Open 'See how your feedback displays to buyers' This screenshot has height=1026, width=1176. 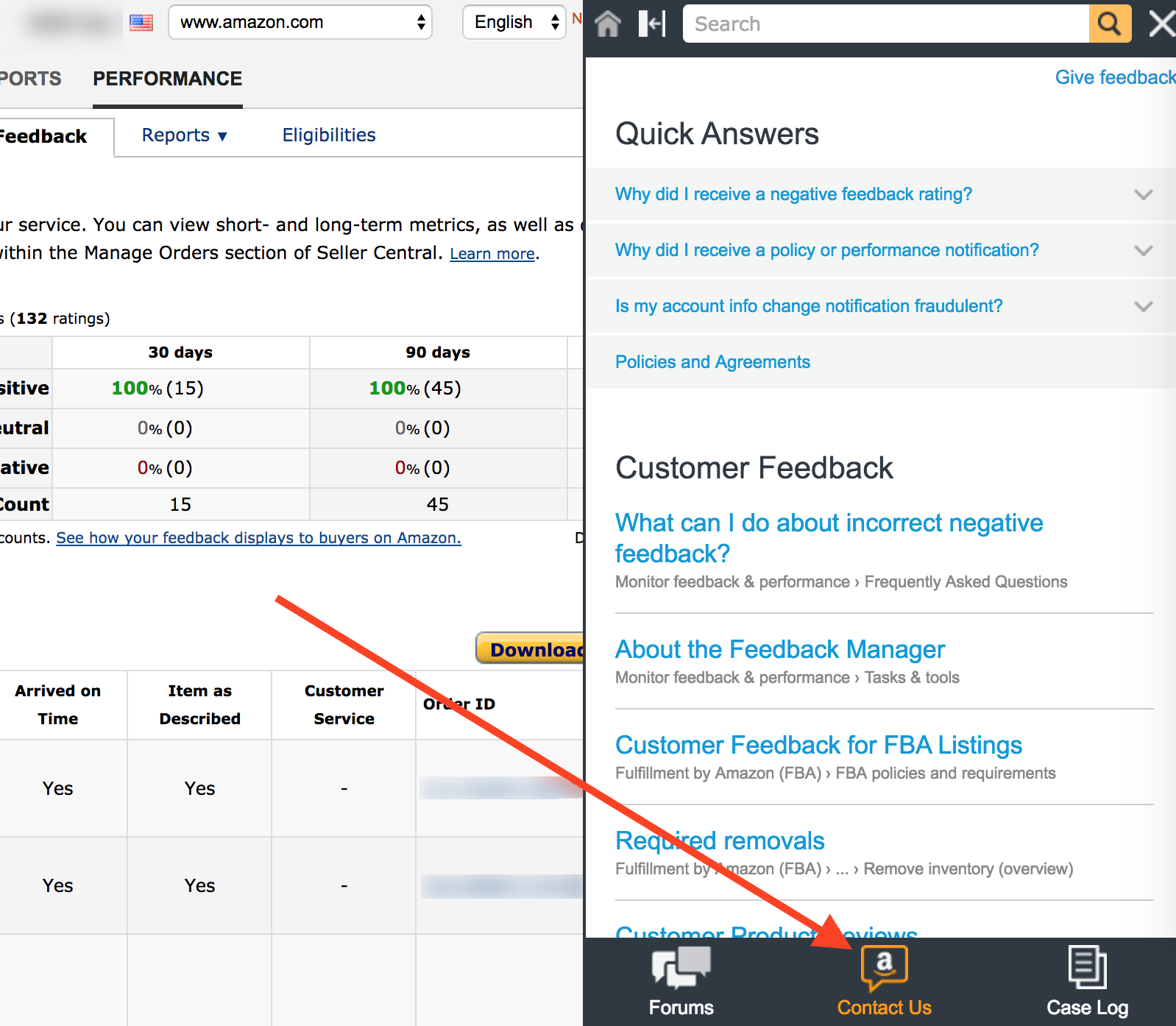tap(258, 538)
